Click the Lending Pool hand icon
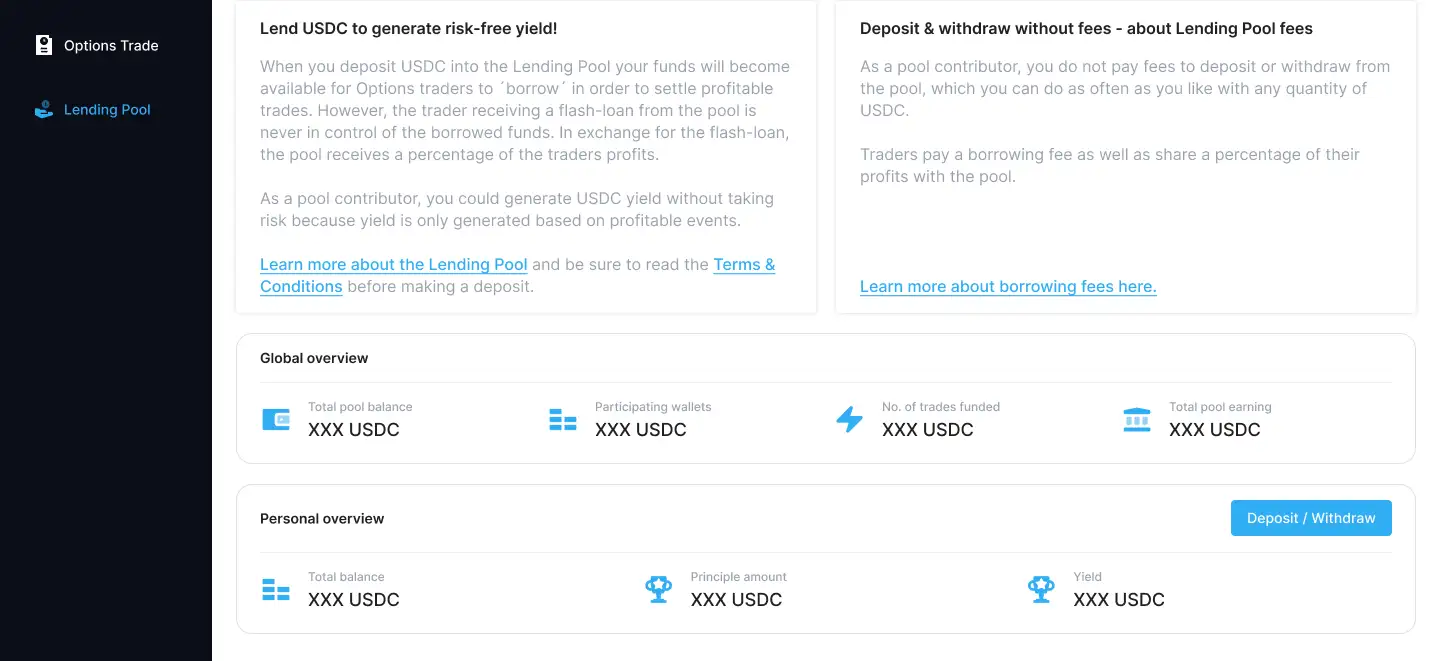Image resolution: width=1440 pixels, height=661 pixels. point(44,110)
